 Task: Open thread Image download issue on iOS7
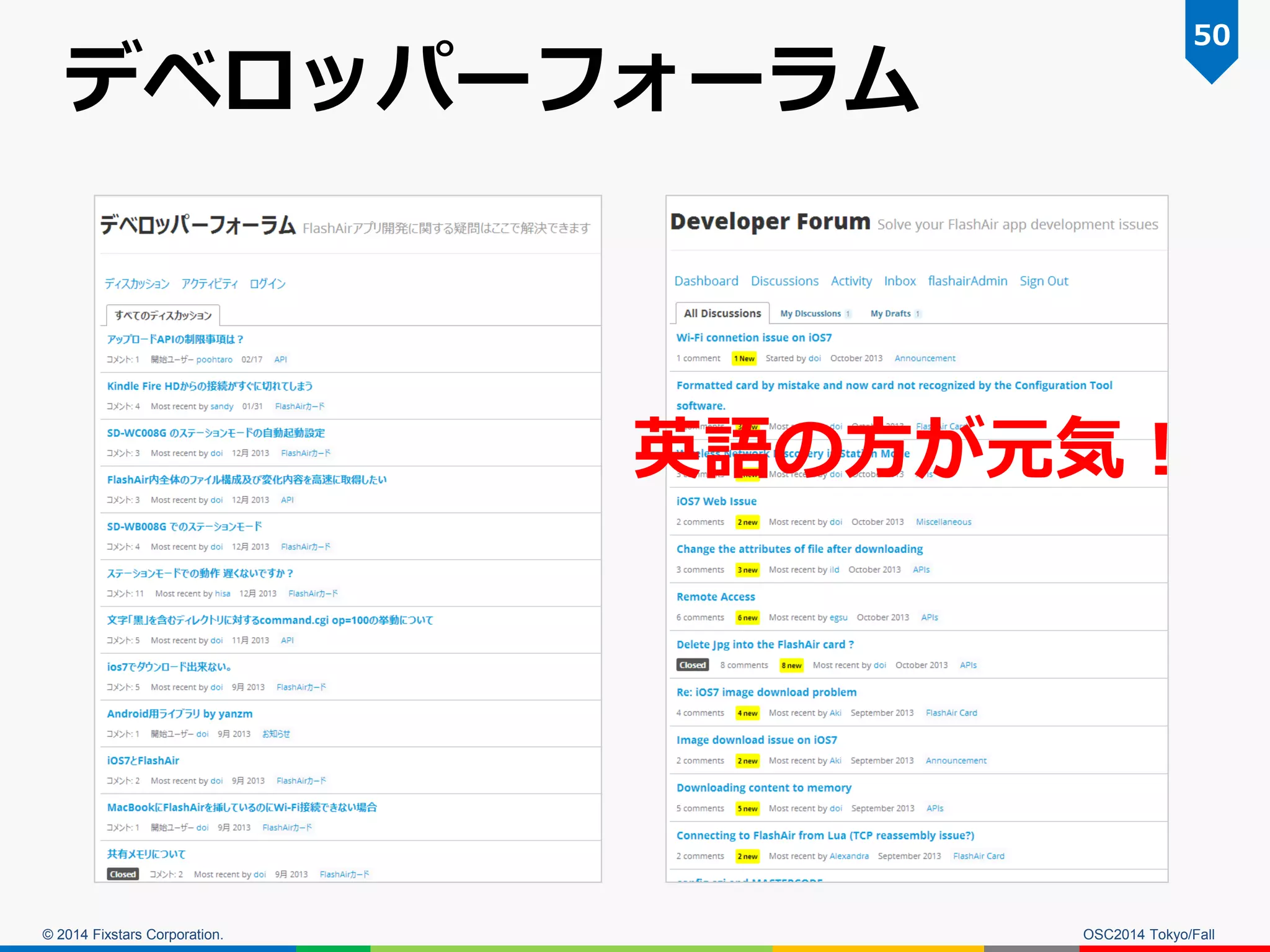point(757,740)
